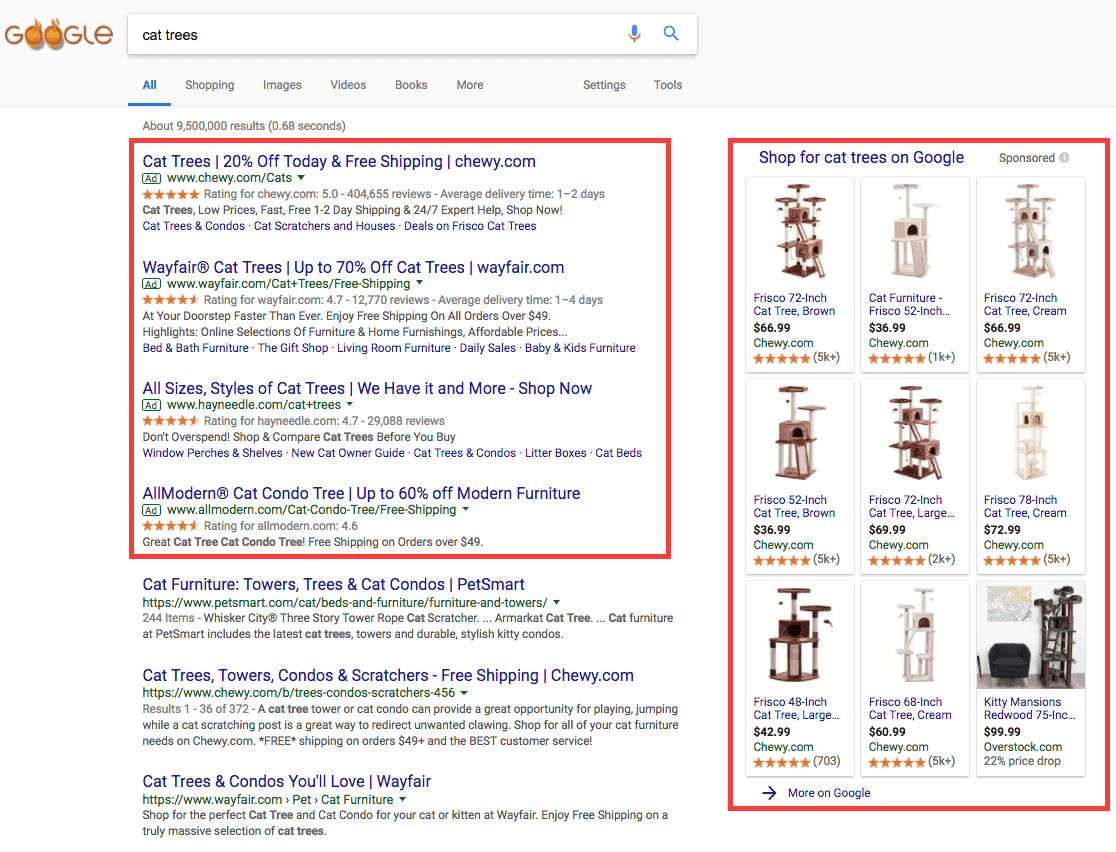The image size is (1116, 852).
Task: Open 'All Sizes, Styles of Cat Trees' ad
Action: coord(367,389)
